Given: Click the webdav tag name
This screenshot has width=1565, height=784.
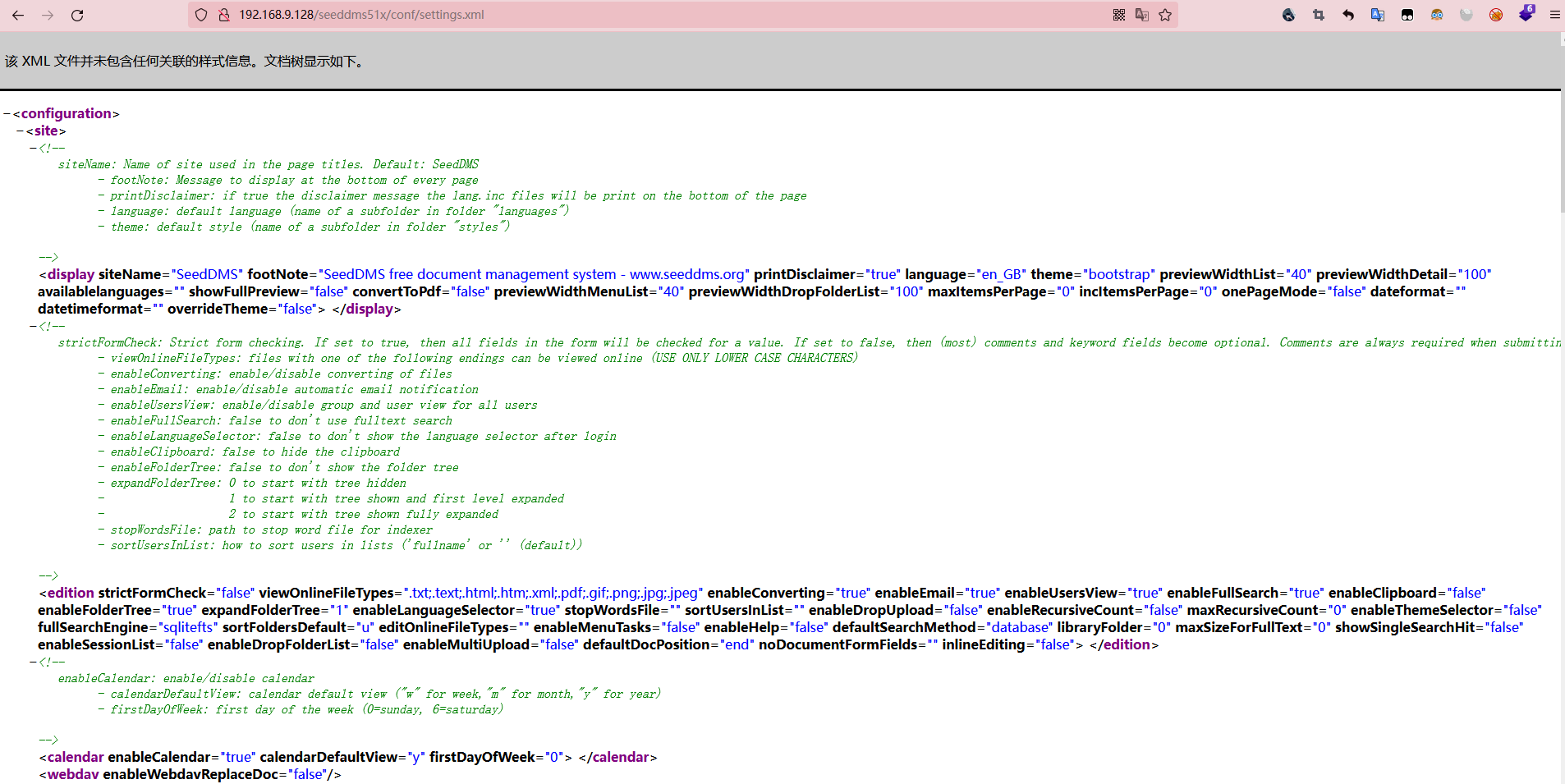Looking at the screenshot, I should [73, 774].
